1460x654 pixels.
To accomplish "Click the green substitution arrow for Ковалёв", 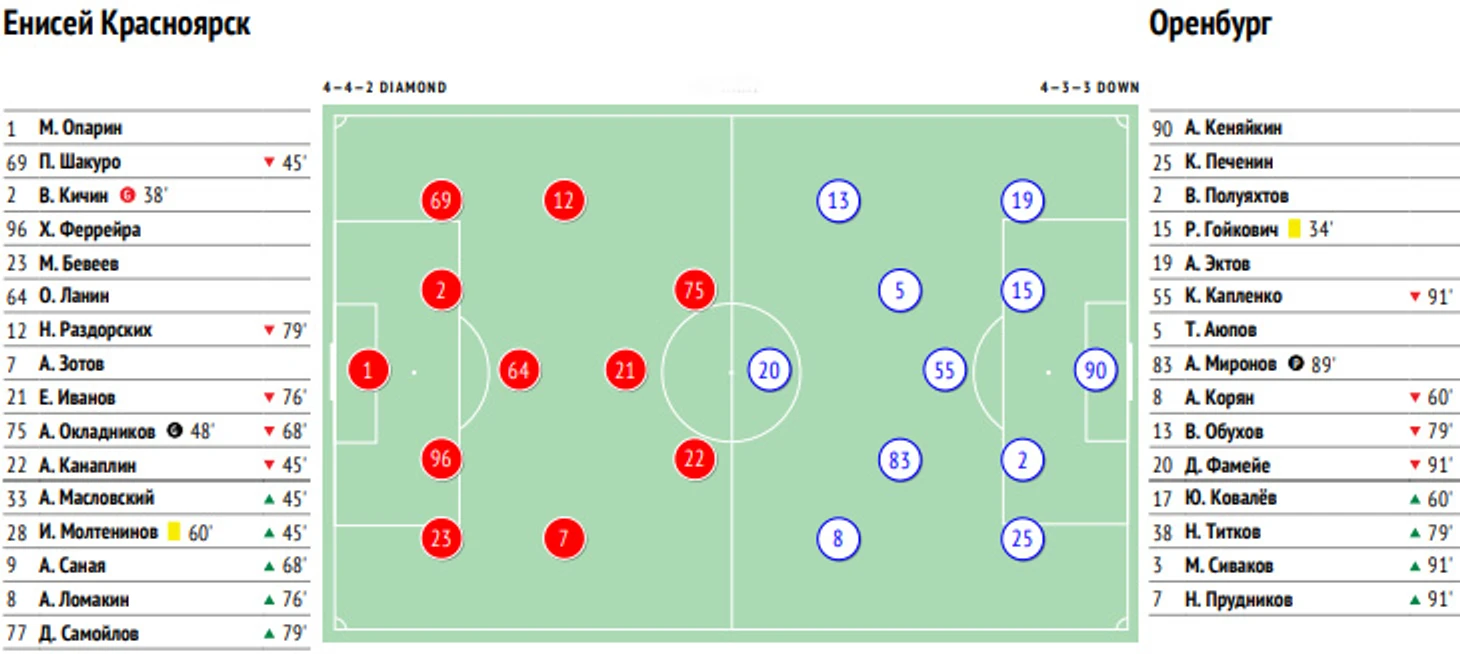I will click(1414, 498).
